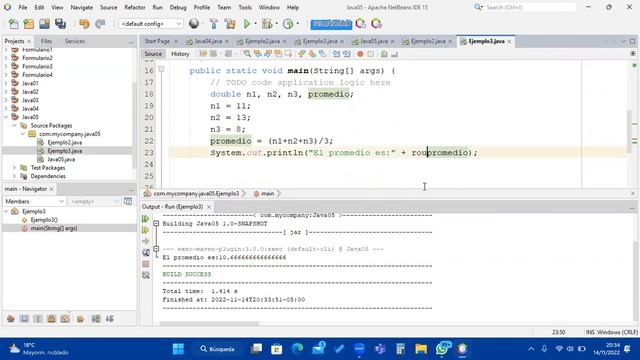640x360 pixels.
Task: Open the Profile Project dropdown arrow
Action: pyautogui.click(x=298, y=24)
